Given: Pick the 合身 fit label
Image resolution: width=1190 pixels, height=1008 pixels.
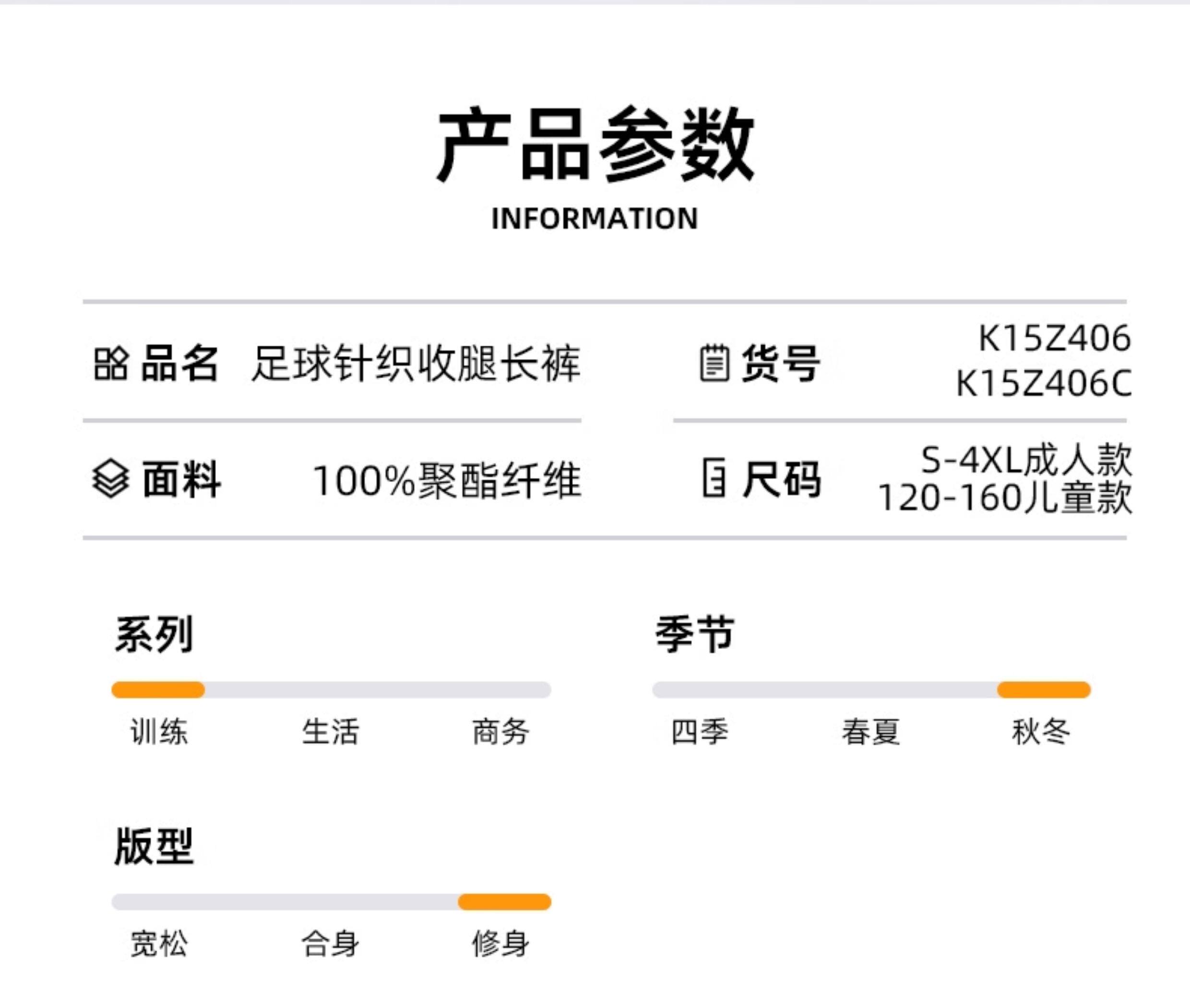Looking at the screenshot, I should pos(330,943).
